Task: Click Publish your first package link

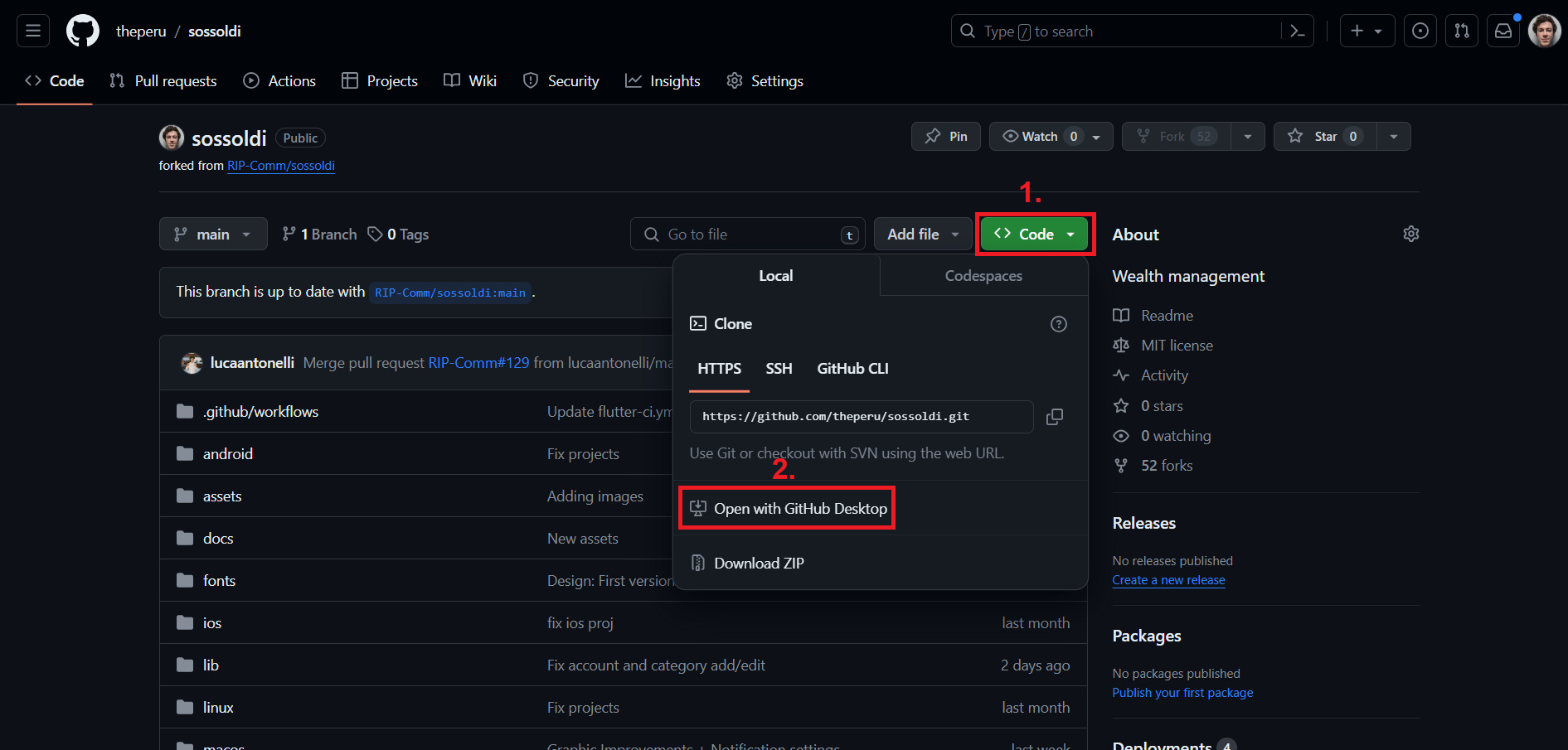Action: point(1182,693)
